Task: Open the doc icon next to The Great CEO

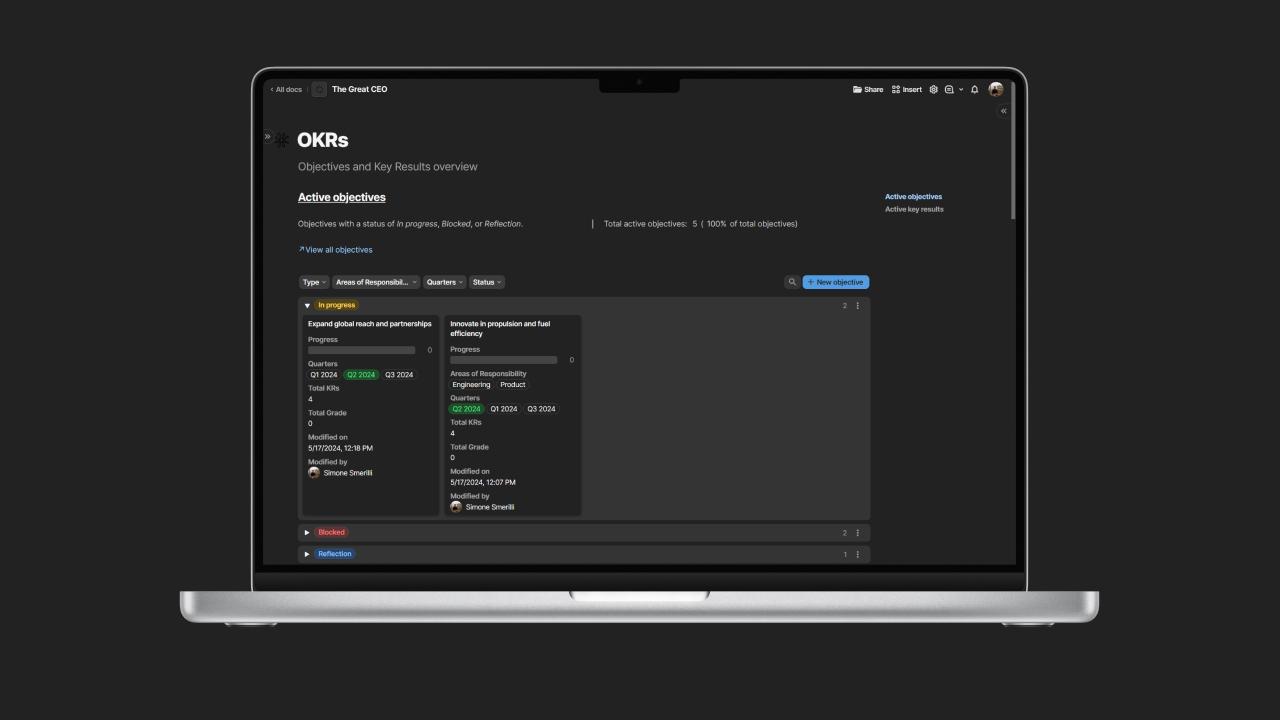Action: 319,89
